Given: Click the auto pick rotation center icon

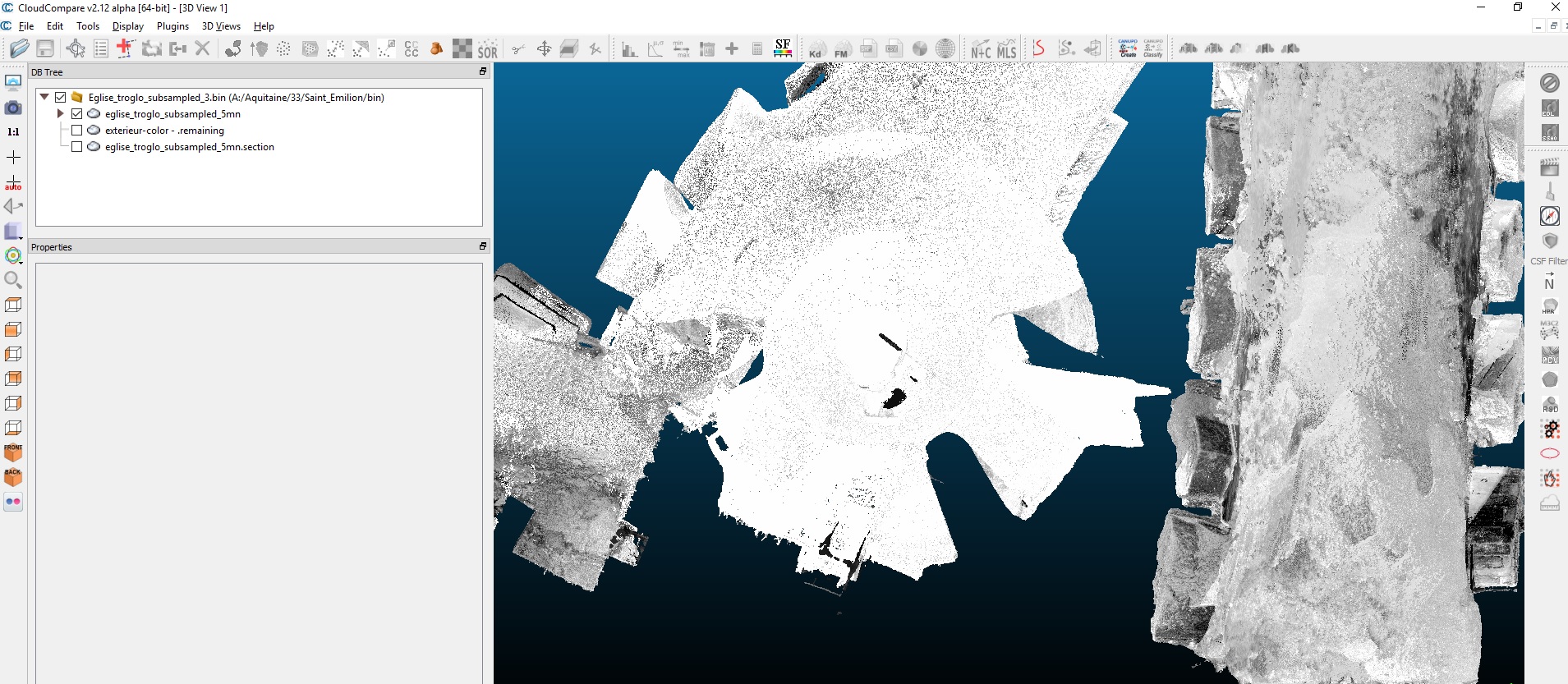Looking at the screenshot, I should click(13, 182).
